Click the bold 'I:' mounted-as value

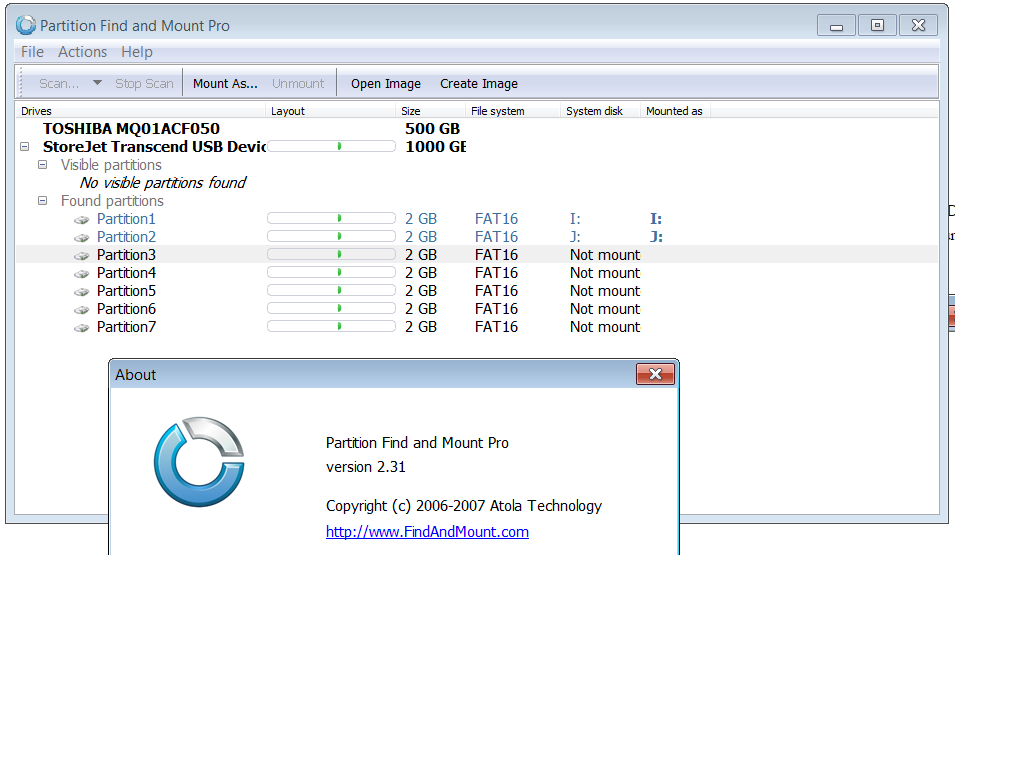(x=656, y=219)
